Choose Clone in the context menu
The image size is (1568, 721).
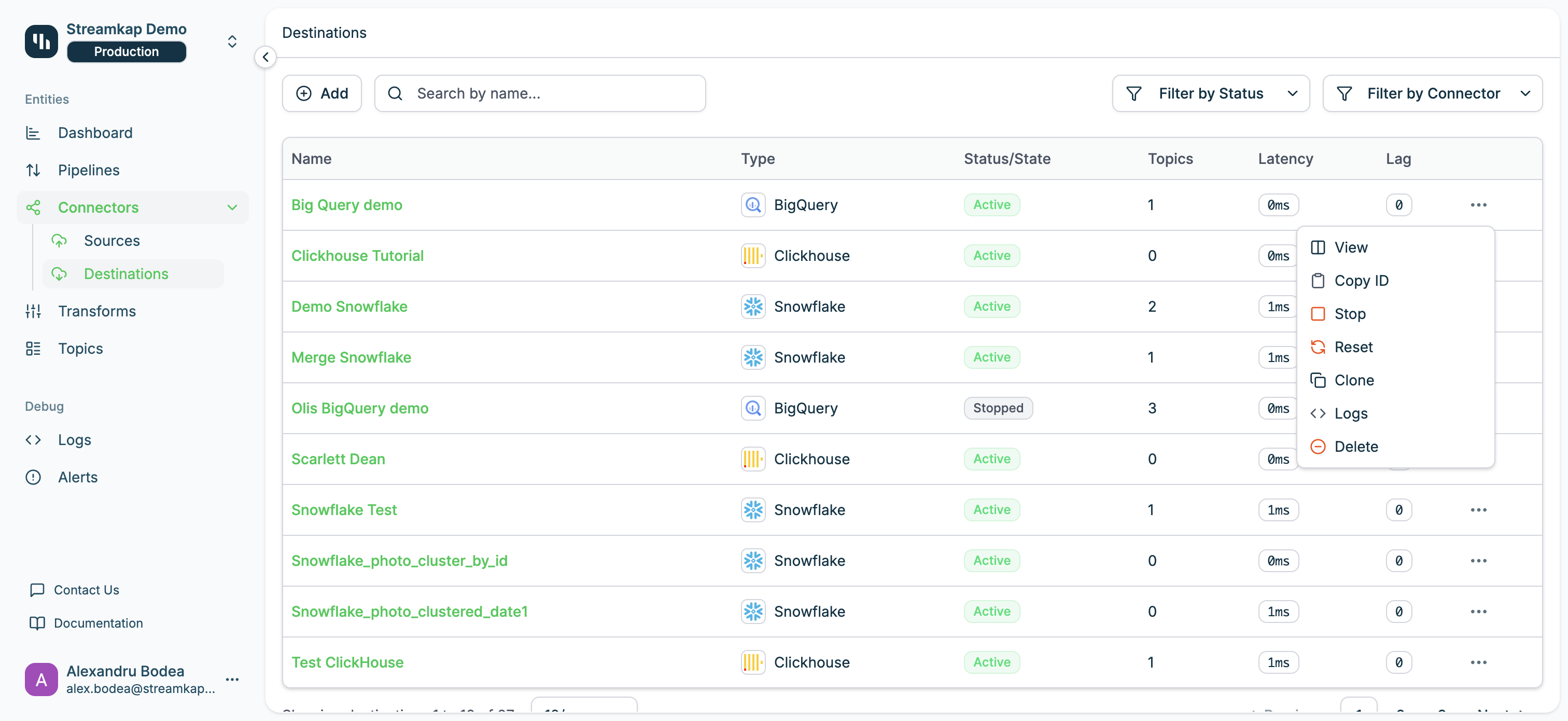coord(1353,380)
